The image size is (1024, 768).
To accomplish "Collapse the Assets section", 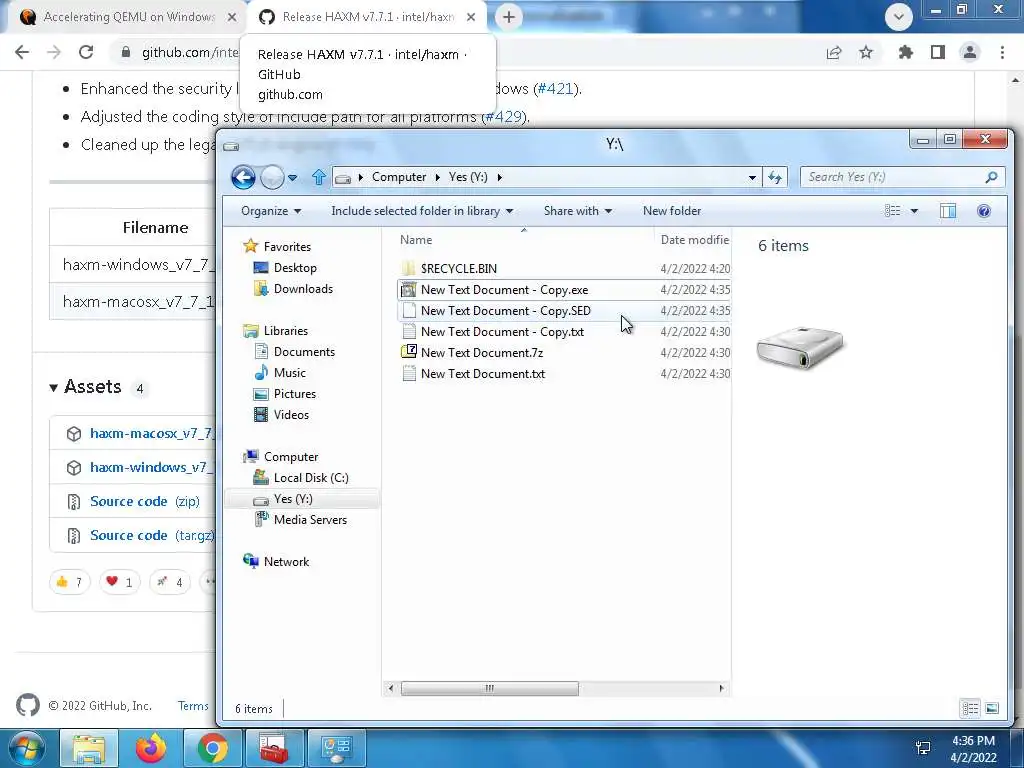I will tap(86, 387).
